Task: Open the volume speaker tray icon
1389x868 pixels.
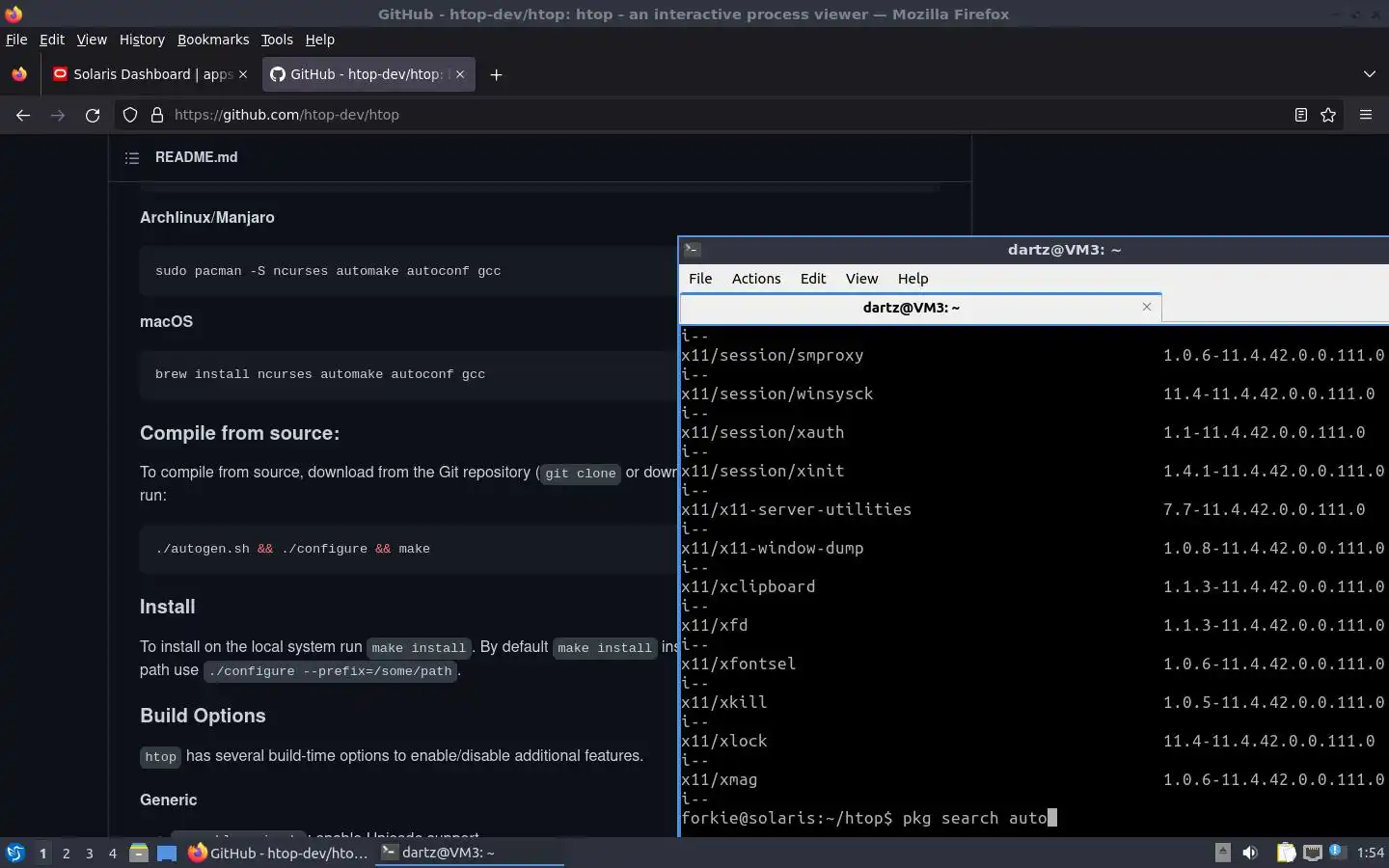Action: [x=1250, y=853]
